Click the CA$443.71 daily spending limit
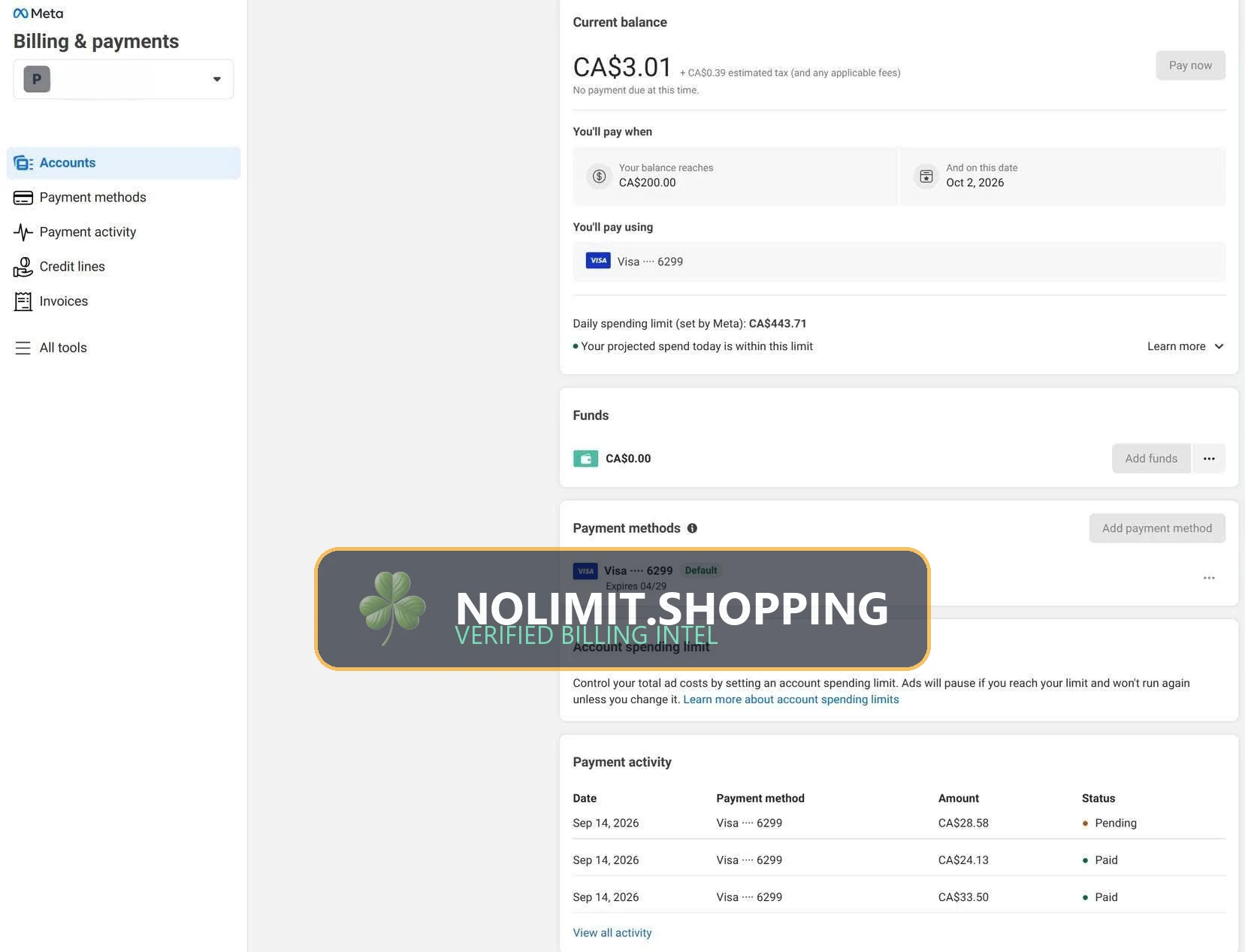Screen dimensions: 1245x952 (x=778, y=324)
